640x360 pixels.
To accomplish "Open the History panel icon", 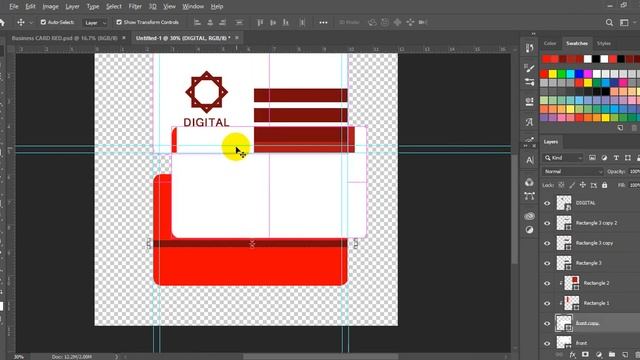I will pyautogui.click(x=529, y=48).
